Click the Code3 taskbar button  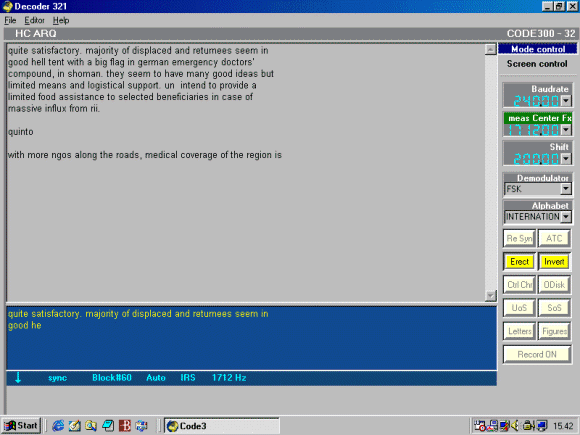pyautogui.click(x=222, y=426)
